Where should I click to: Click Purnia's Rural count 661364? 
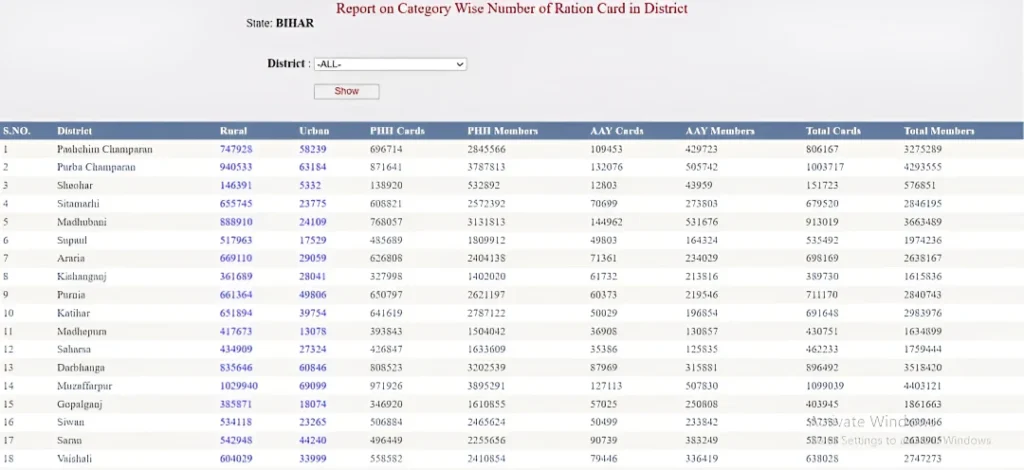(x=236, y=295)
